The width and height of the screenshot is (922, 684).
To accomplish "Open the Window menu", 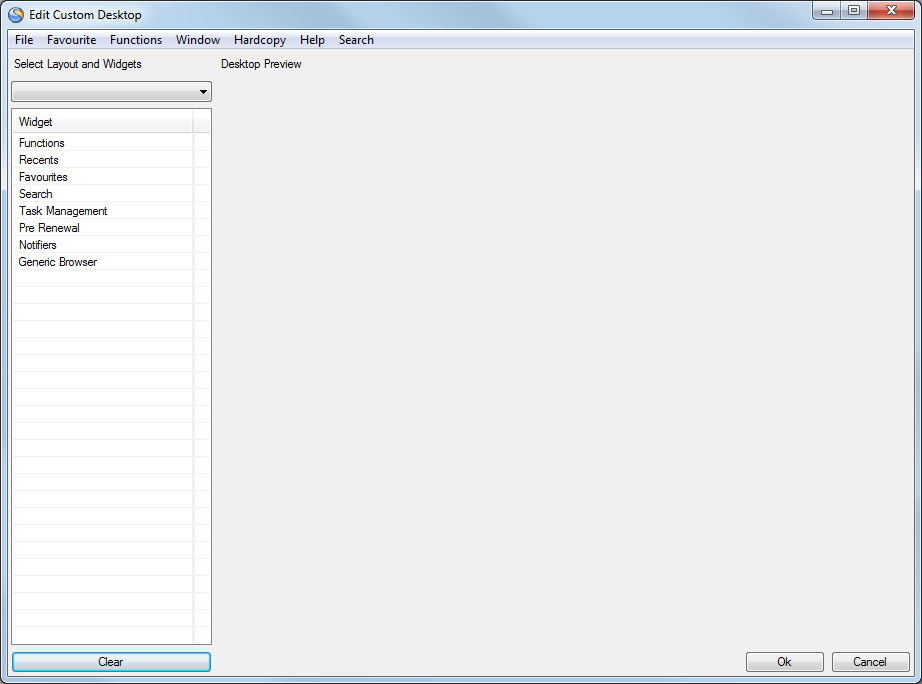I will 198,40.
